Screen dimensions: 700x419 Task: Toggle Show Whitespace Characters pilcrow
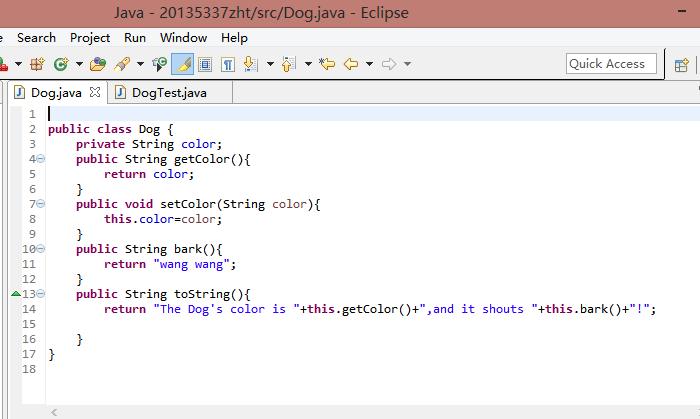(228, 65)
